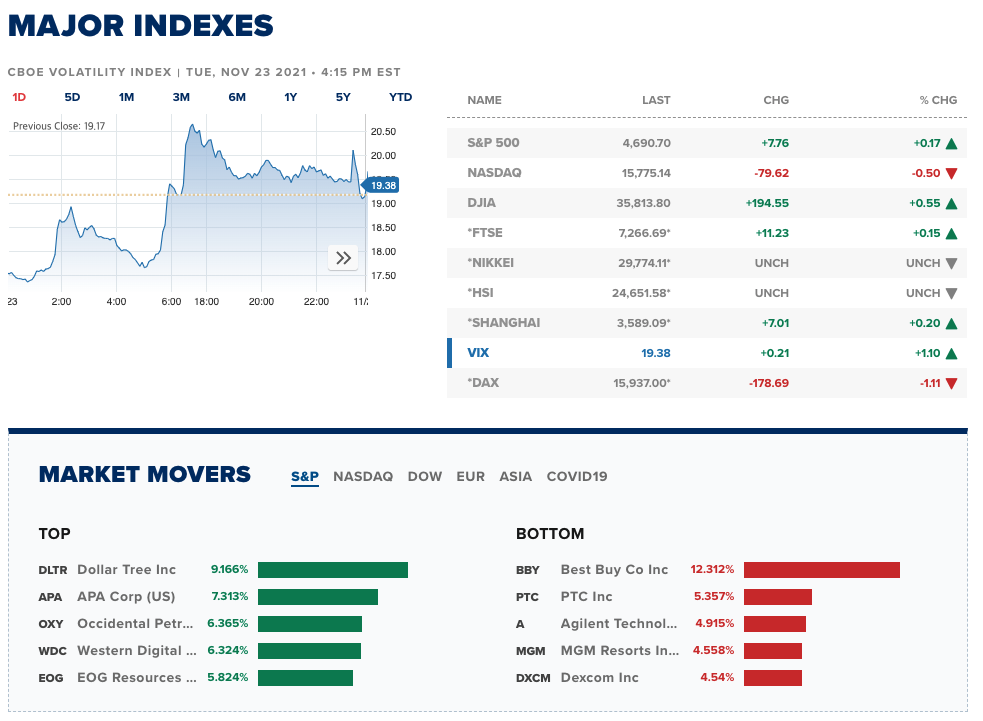Open the NASDAQ market movers tab
The width and height of the screenshot is (983, 721).
click(x=363, y=476)
